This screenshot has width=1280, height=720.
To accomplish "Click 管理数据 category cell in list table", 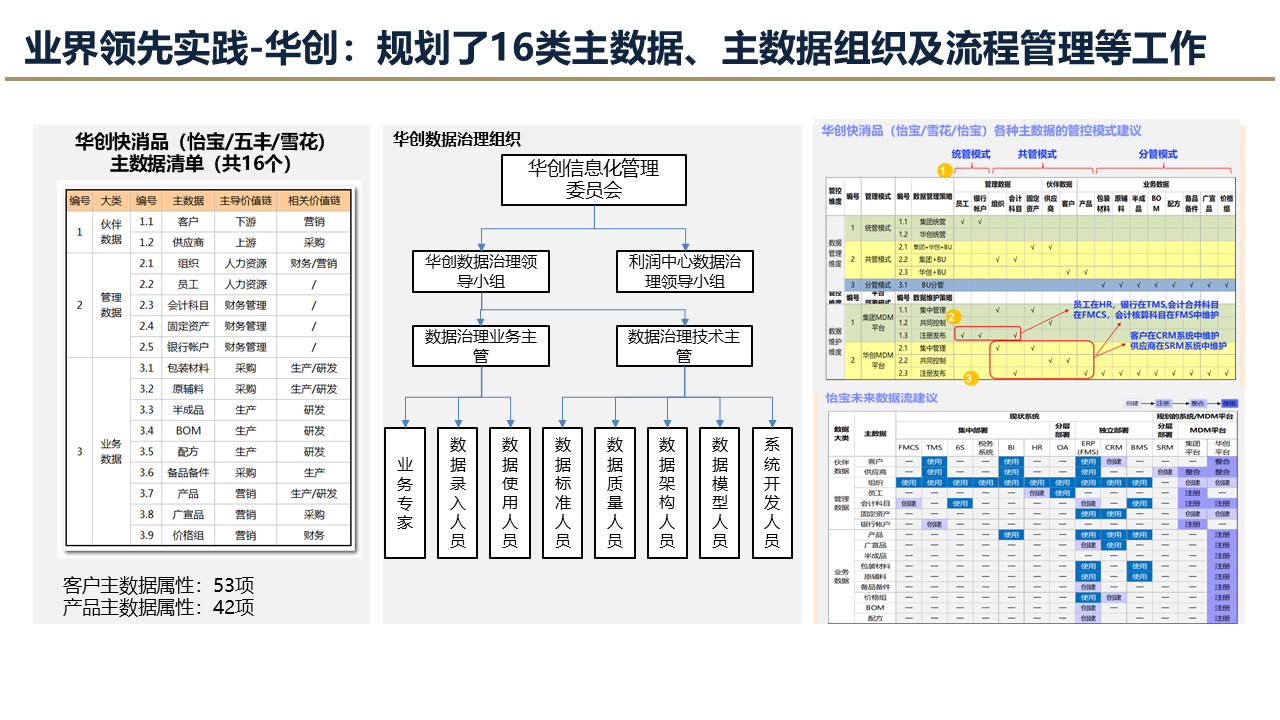I will point(111,305).
